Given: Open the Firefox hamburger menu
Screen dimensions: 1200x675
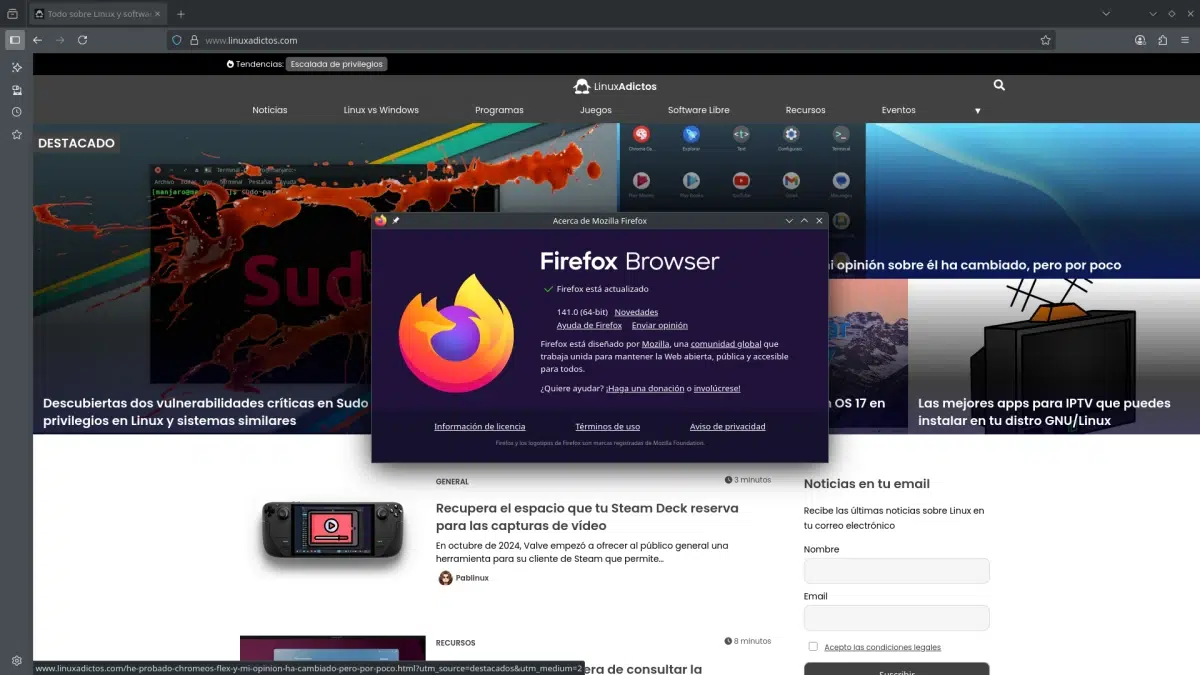Looking at the screenshot, I should (x=1185, y=40).
